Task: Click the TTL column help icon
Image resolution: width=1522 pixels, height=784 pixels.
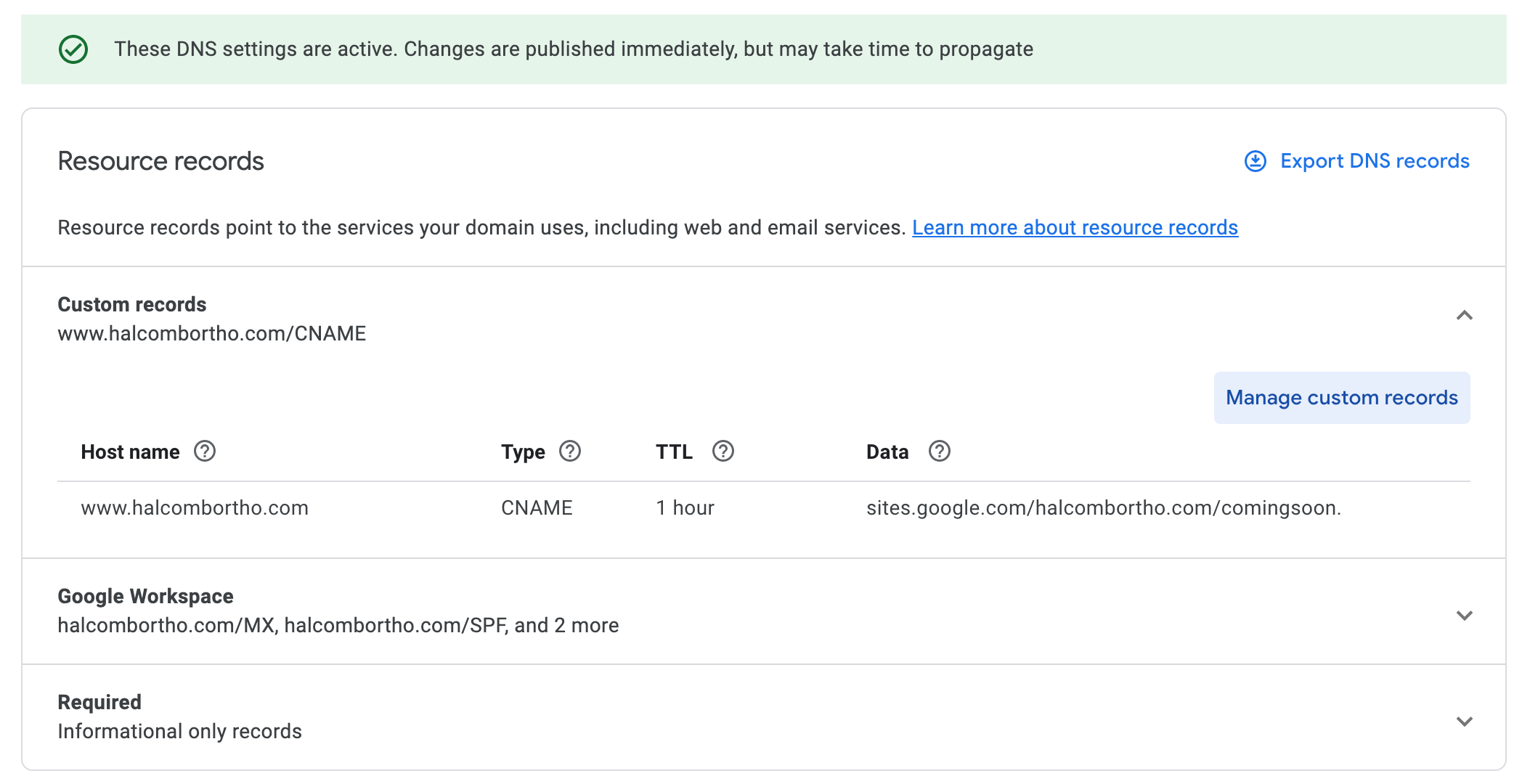Action: coord(723,452)
